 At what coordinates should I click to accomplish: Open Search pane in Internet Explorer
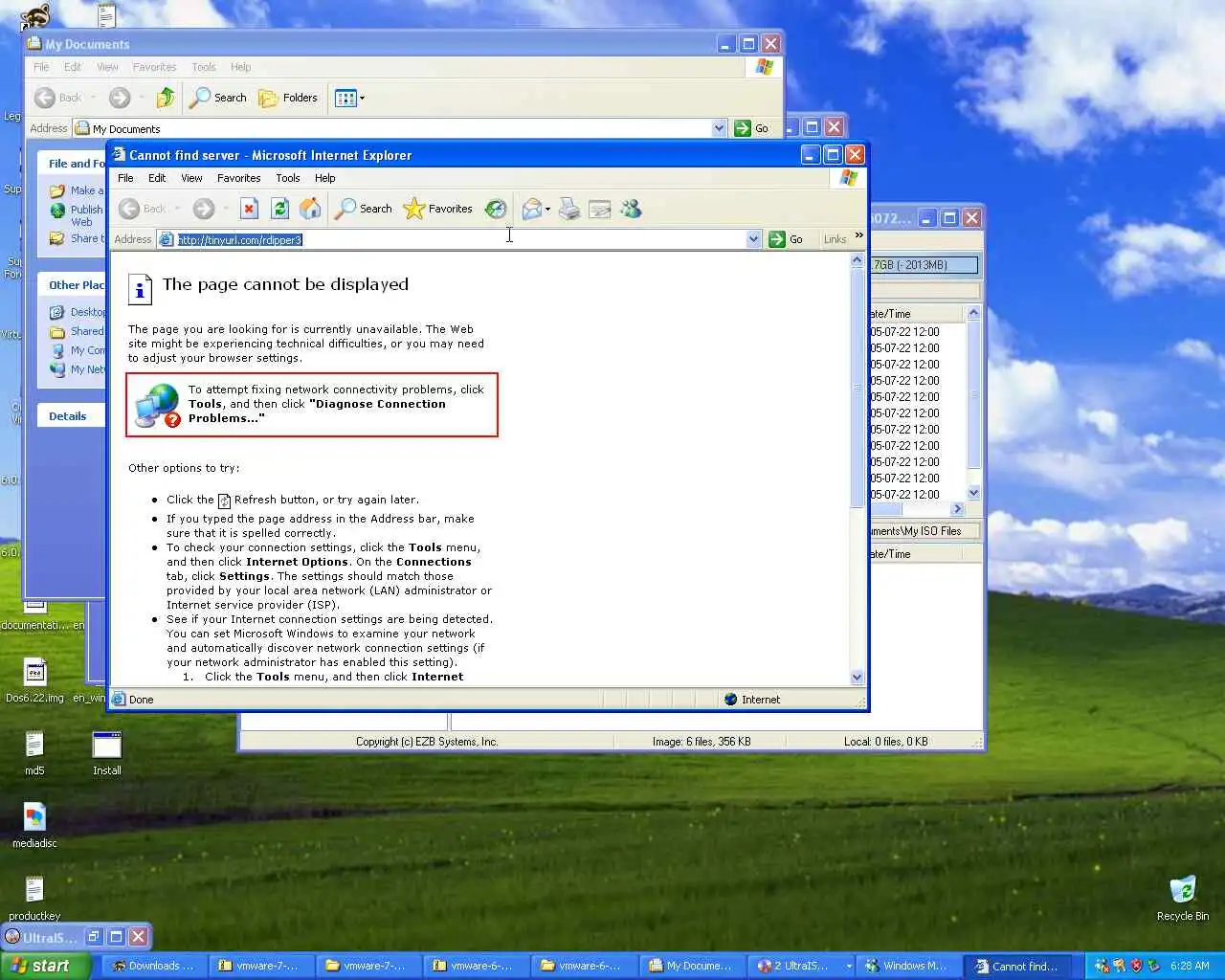363,209
